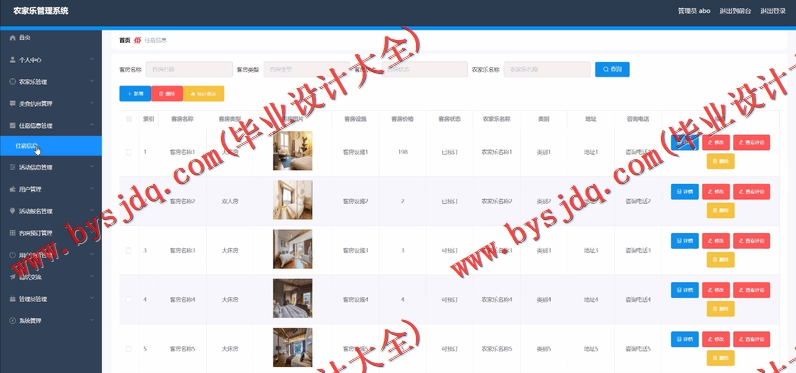Click the red 删除 button above the table

pos(167,94)
